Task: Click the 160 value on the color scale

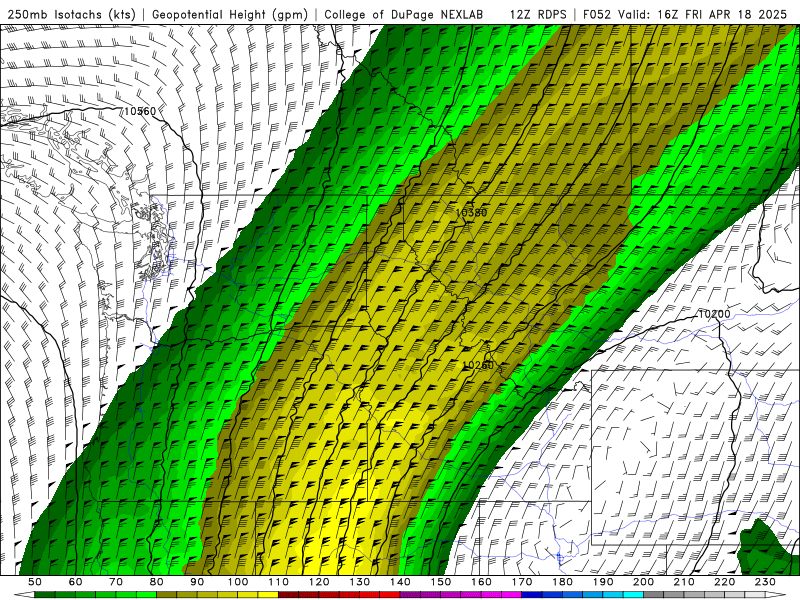Action: click(481, 582)
